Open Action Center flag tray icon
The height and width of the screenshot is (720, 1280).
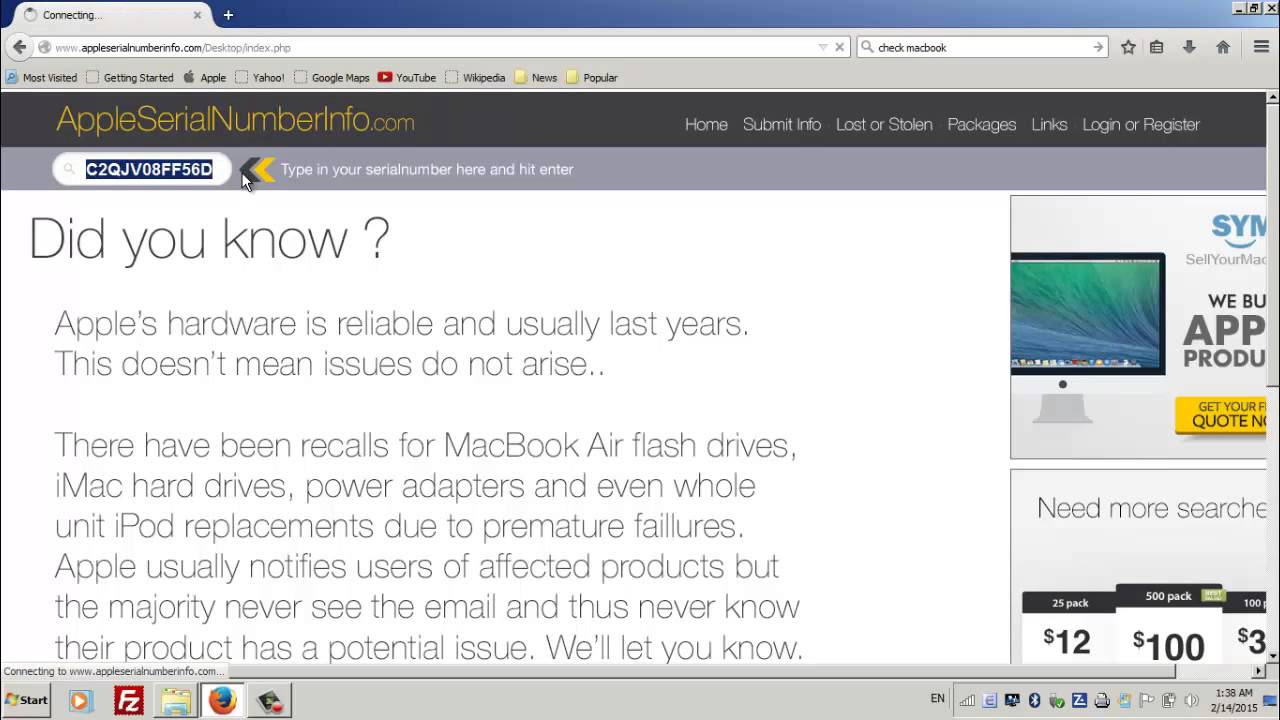point(1146,700)
